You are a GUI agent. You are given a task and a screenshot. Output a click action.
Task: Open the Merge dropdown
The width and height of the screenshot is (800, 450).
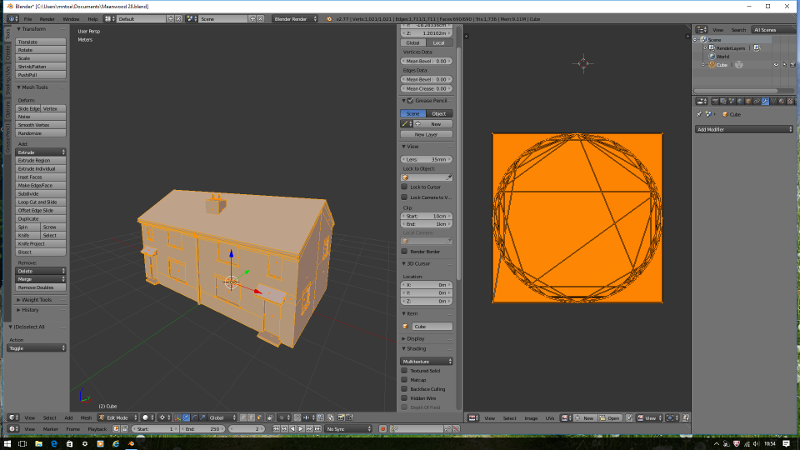coord(41,279)
